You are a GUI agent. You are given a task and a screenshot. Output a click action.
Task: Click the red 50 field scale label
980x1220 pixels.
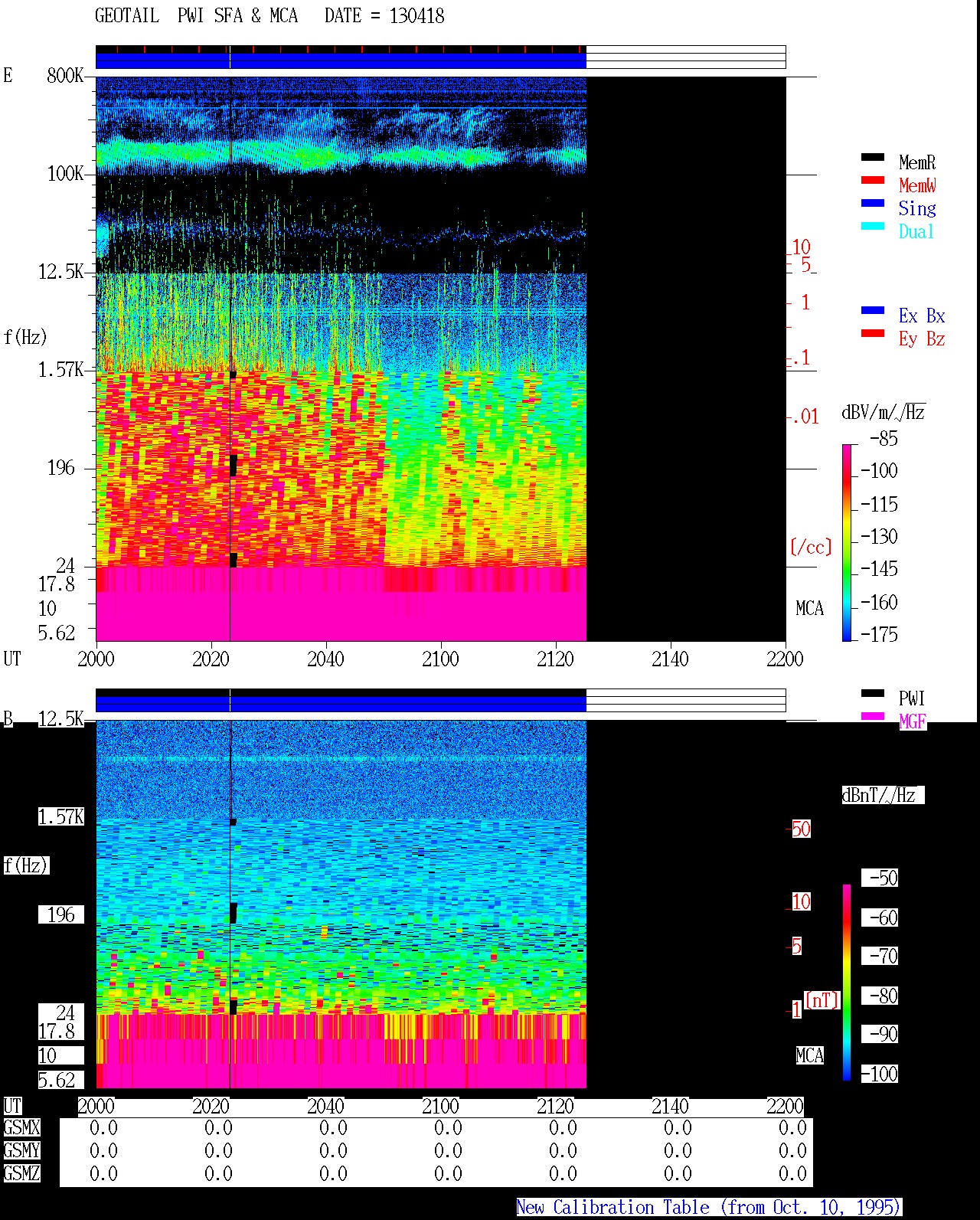point(801,829)
